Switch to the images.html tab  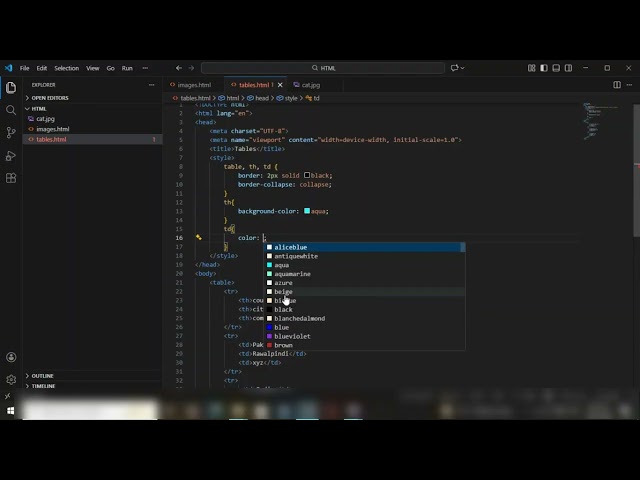click(194, 85)
